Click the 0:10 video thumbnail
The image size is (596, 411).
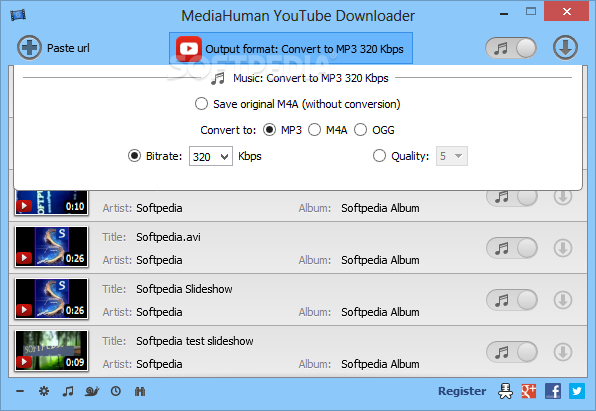click(51, 203)
